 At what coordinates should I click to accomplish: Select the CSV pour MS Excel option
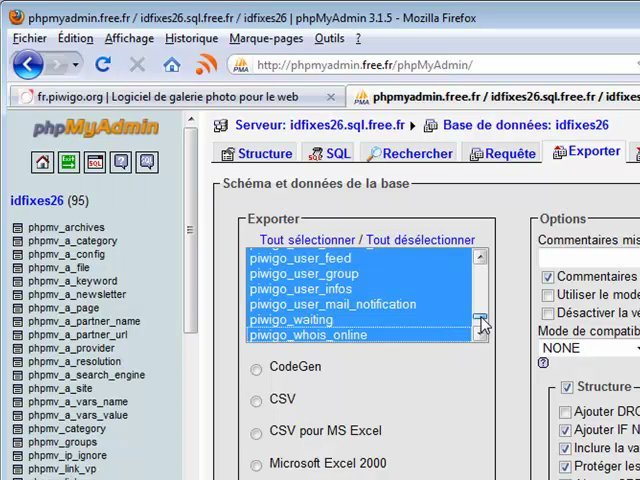pyautogui.click(x=257, y=433)
